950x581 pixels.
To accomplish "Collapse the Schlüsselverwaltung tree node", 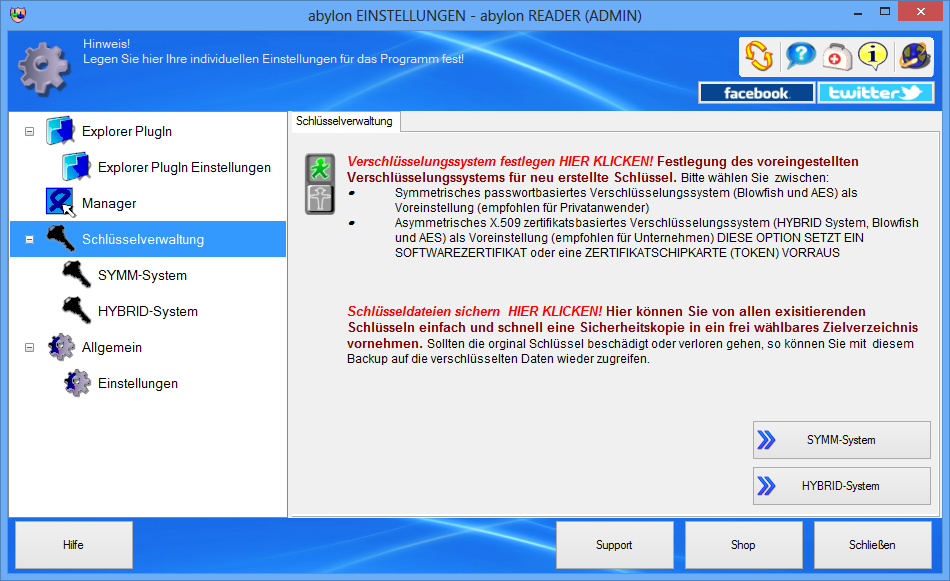I will [29, 239].
